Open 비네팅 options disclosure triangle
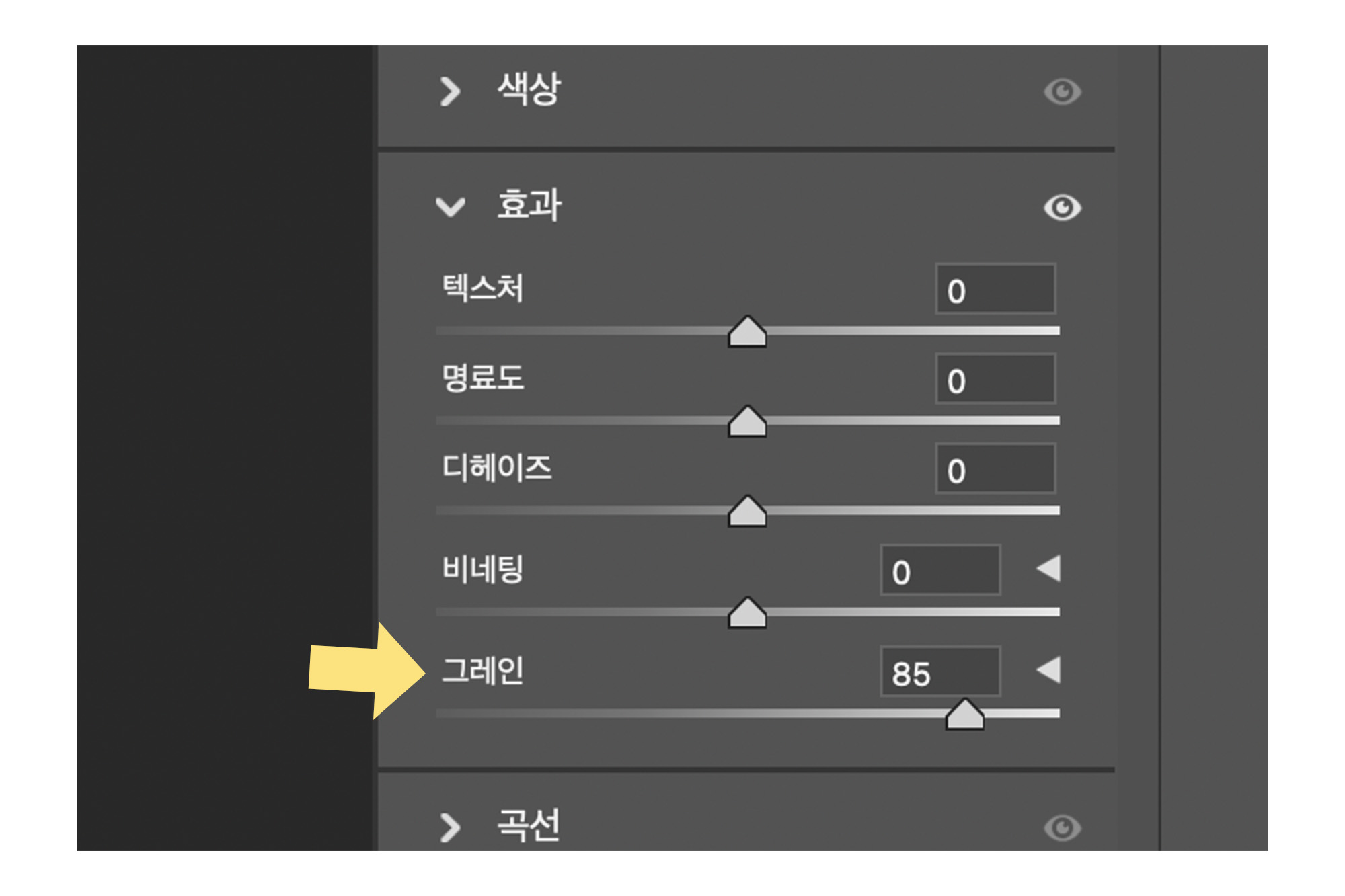 click(1049, 569)
